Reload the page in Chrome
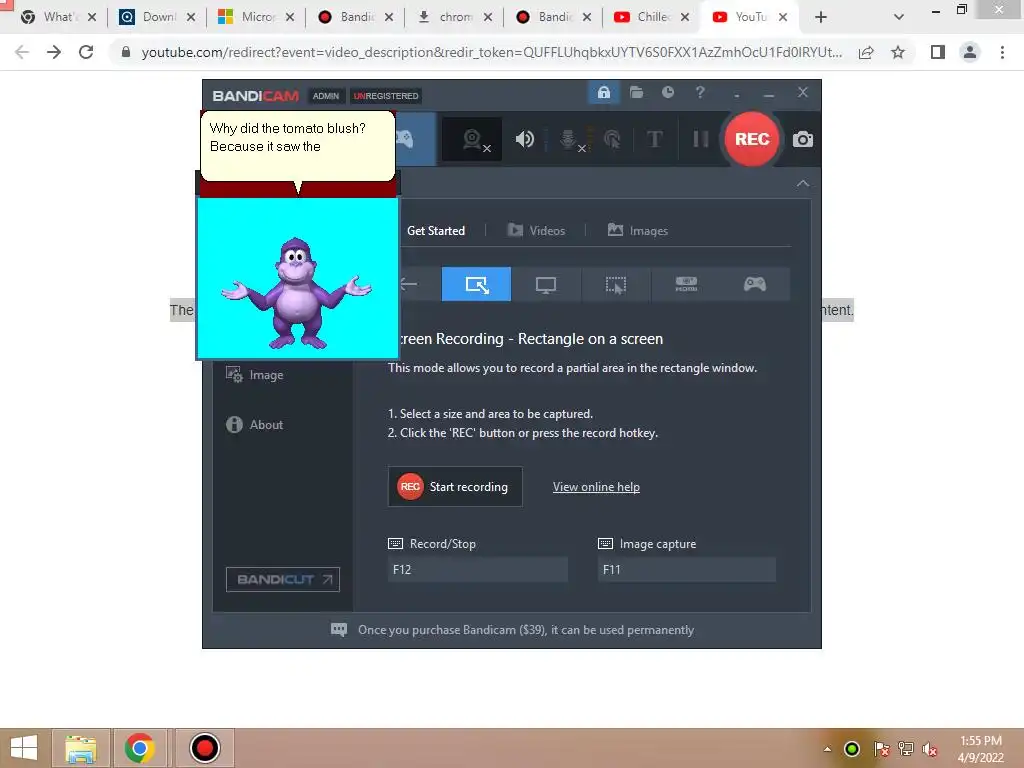Screen dimensions: 1024x768 tap(86, 52)
